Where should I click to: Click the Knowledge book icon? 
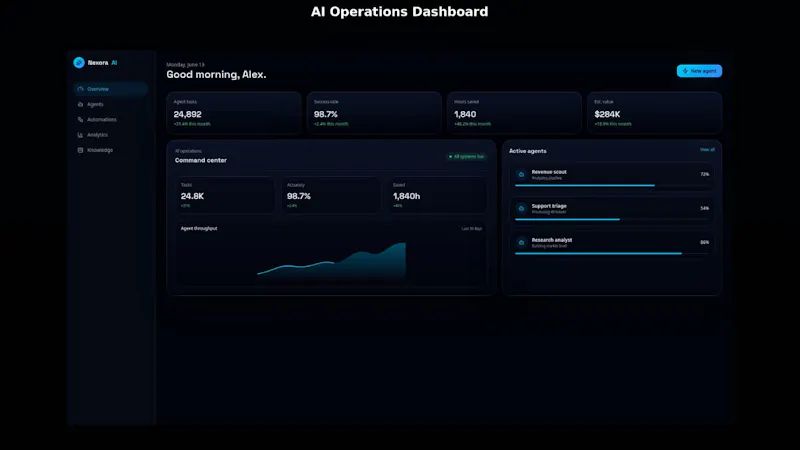[x=80, y=150]
